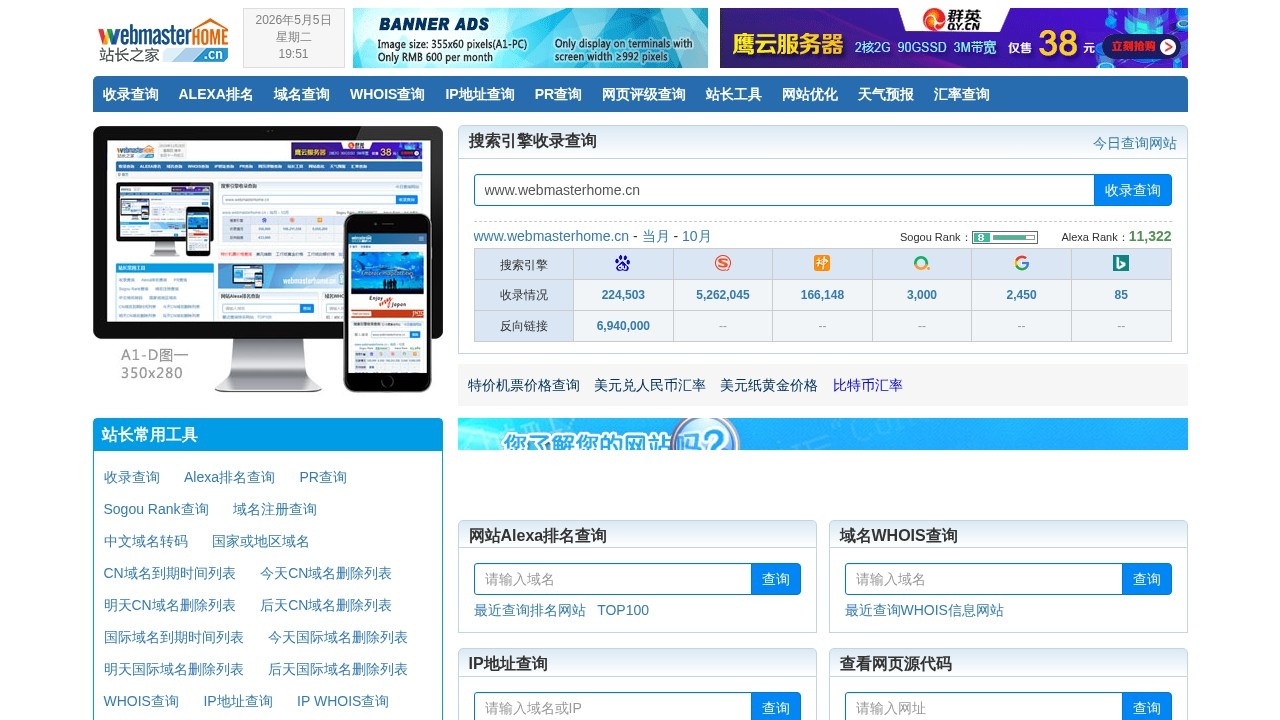Open IP地址查询 navigation item

point(480,94)
